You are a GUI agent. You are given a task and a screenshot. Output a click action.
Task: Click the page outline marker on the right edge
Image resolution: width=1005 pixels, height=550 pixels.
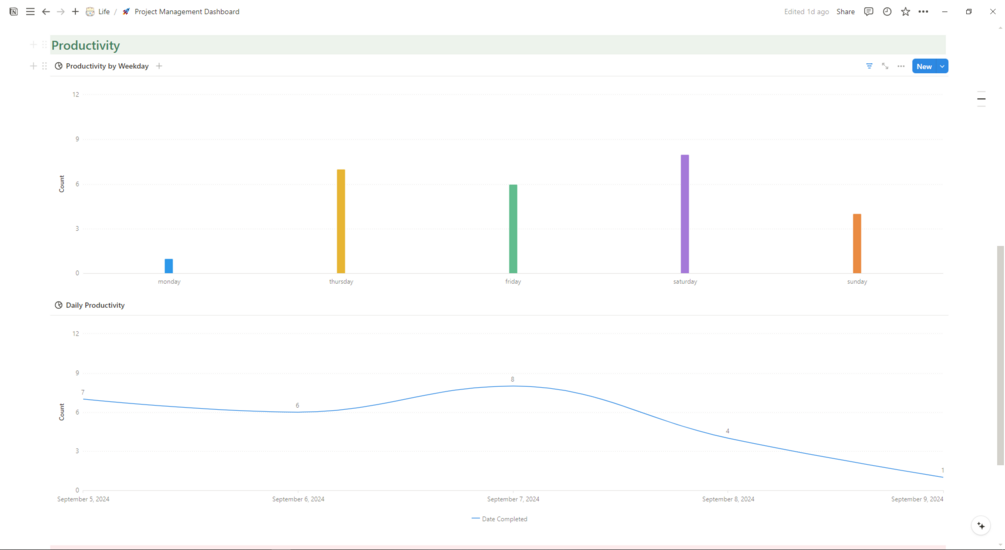tap(981, 99)
